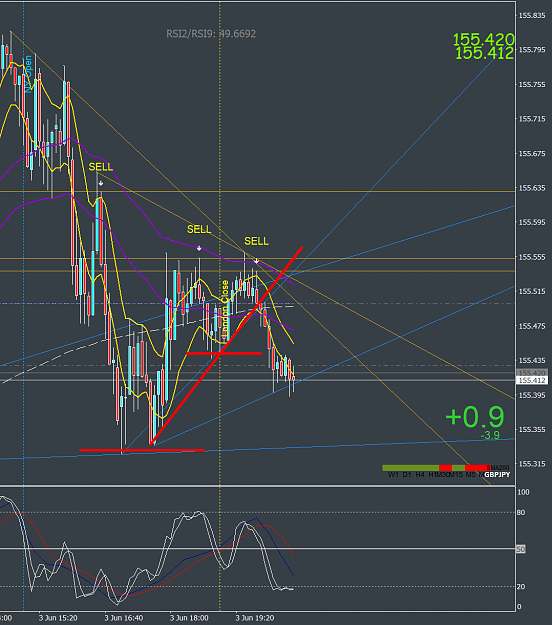This screenshot has width=552, height=625.
Task: Click the oscillator 80 level label
Action: pos(521,513)
